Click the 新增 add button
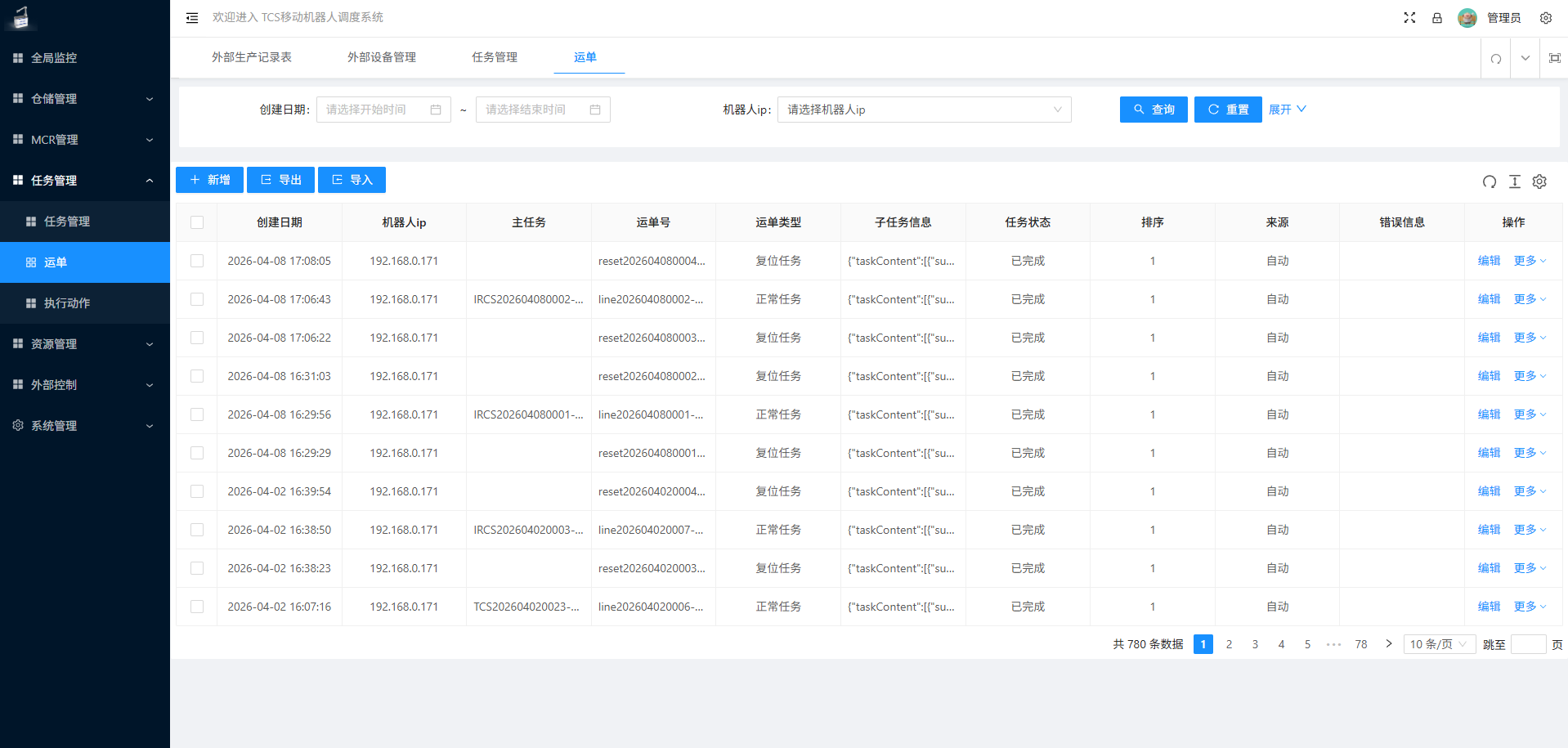This screenshot has height=748, width=1568. (209, 180)
